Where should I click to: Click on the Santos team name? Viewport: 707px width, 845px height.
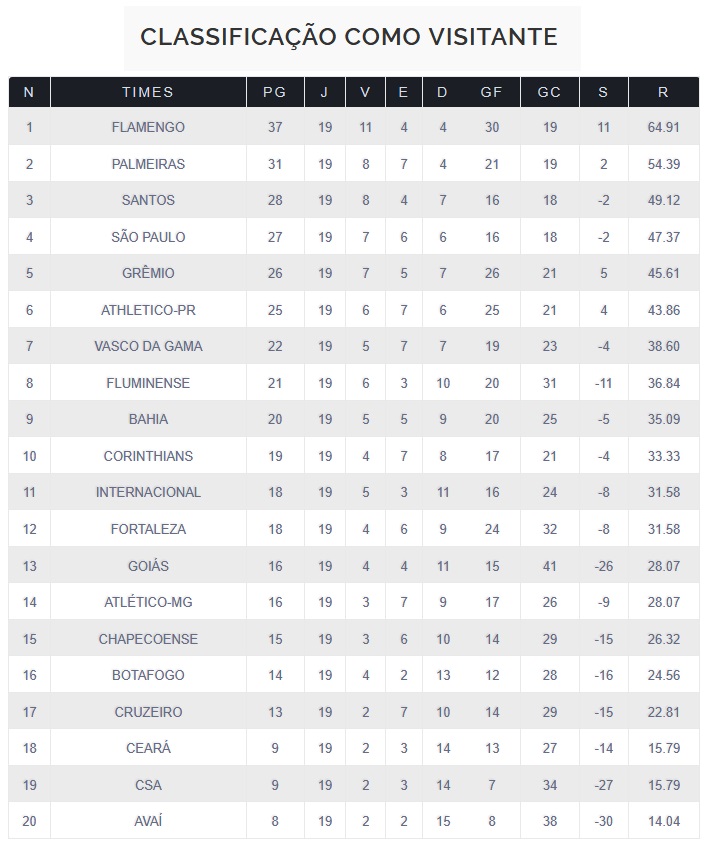click(x=148, y=200)
